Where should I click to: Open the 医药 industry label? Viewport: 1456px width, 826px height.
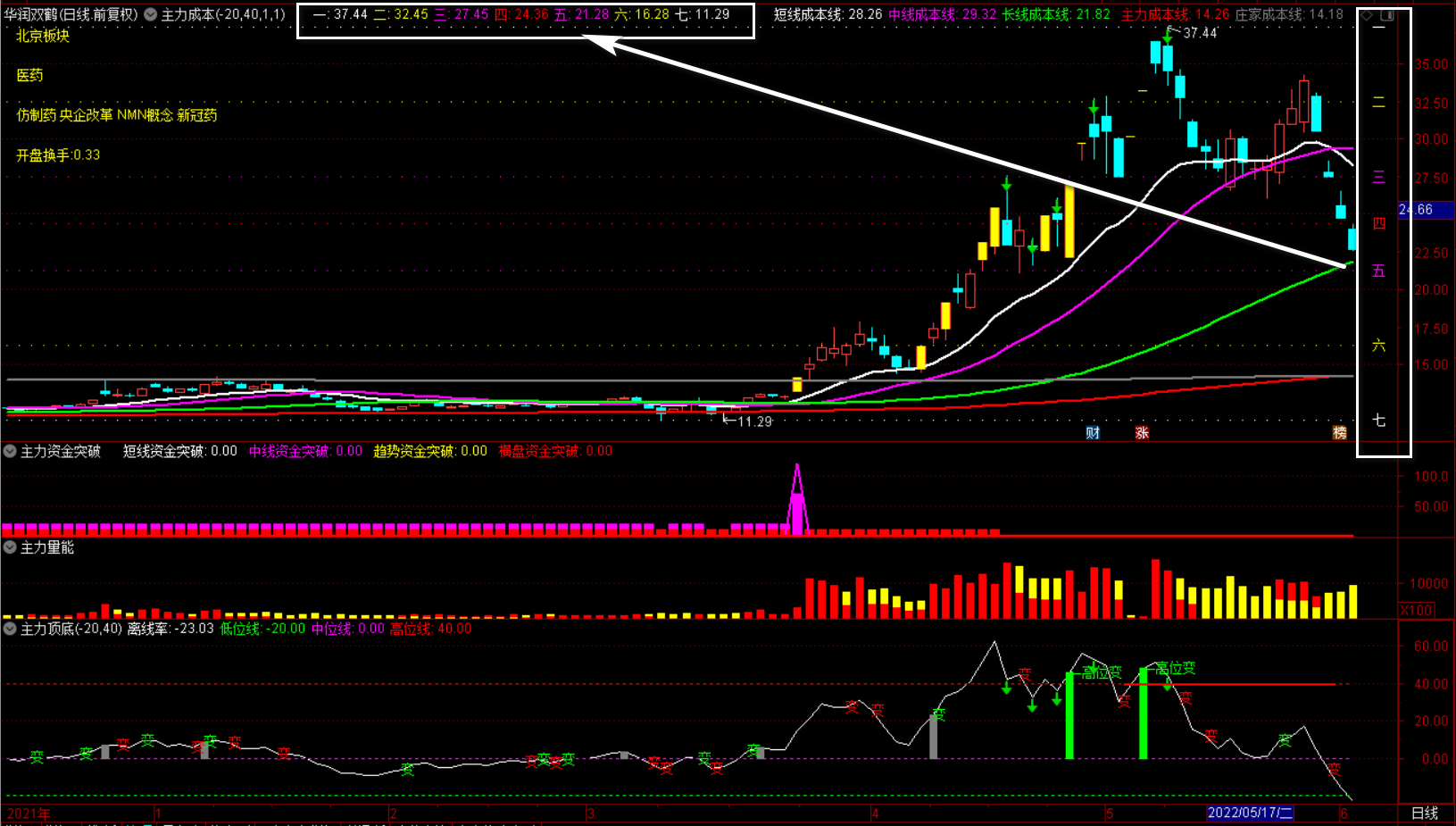pos(29,76)
